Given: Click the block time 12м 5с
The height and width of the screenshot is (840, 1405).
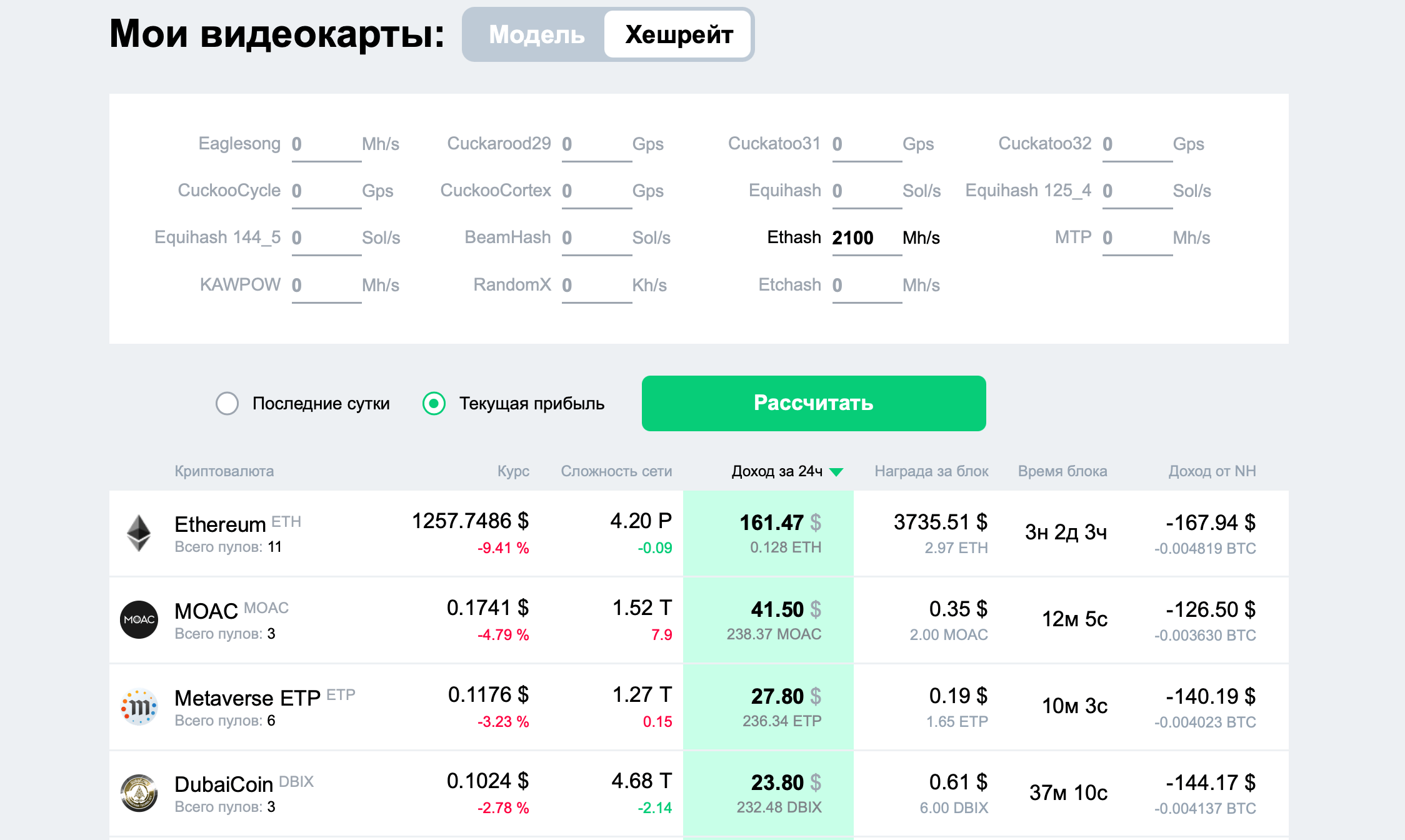Looking at the screenshot, I should 1074,619.
